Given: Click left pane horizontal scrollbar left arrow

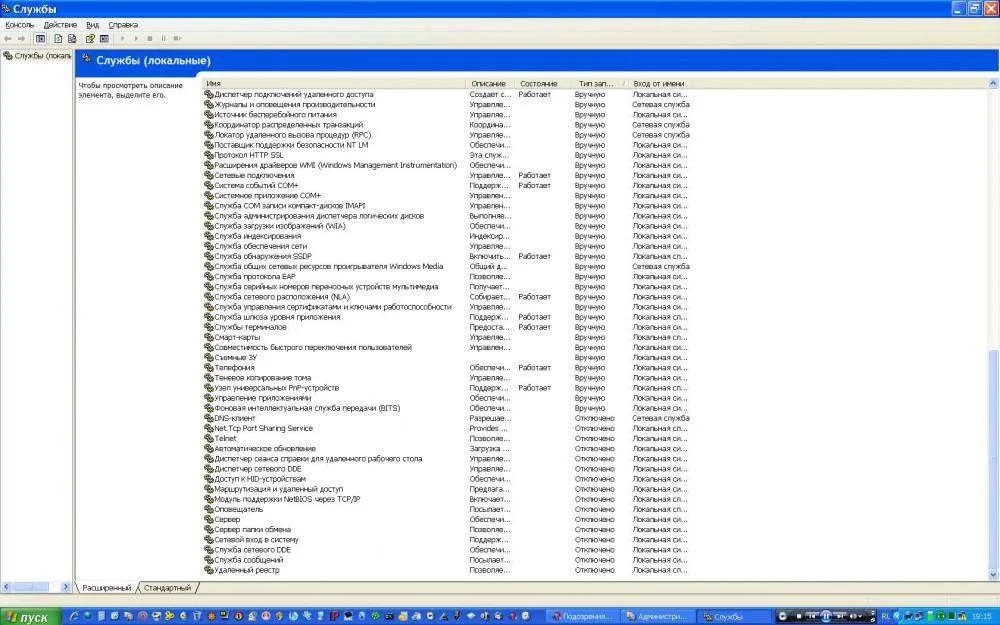Looking at the screenshot, I should 6,587.
